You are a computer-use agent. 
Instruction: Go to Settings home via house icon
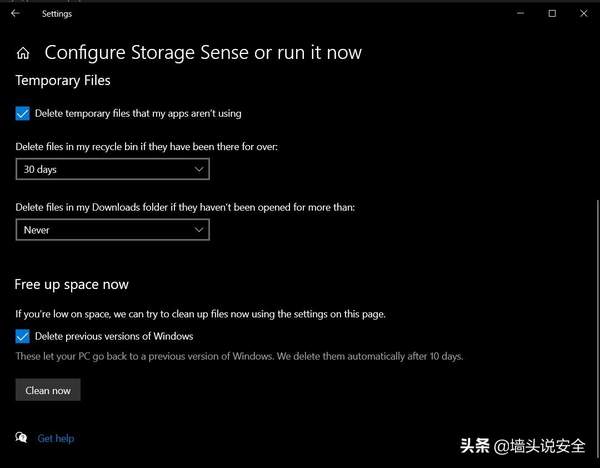click(x=23, y=53)
